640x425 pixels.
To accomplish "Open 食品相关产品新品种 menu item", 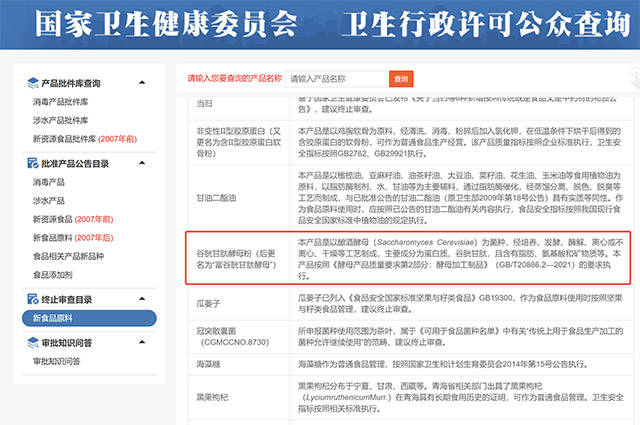I will click(x=73, y=256).
